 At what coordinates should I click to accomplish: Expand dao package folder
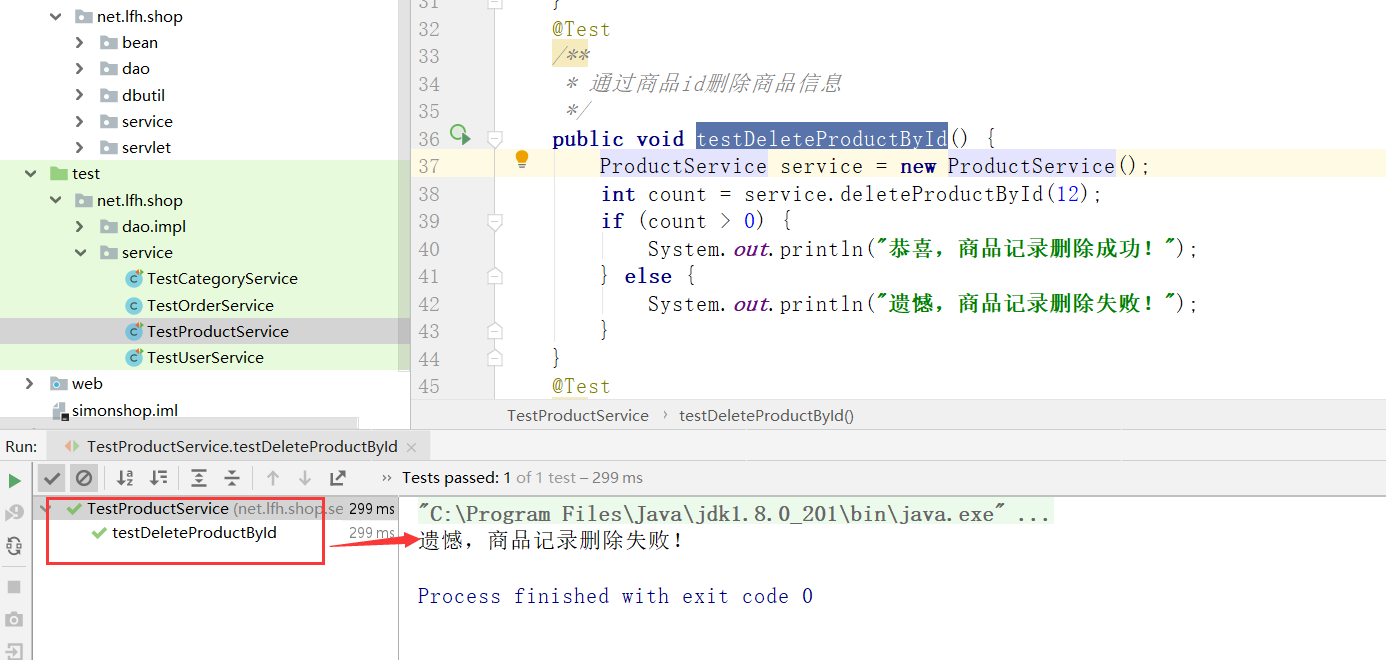pos(80,69)
